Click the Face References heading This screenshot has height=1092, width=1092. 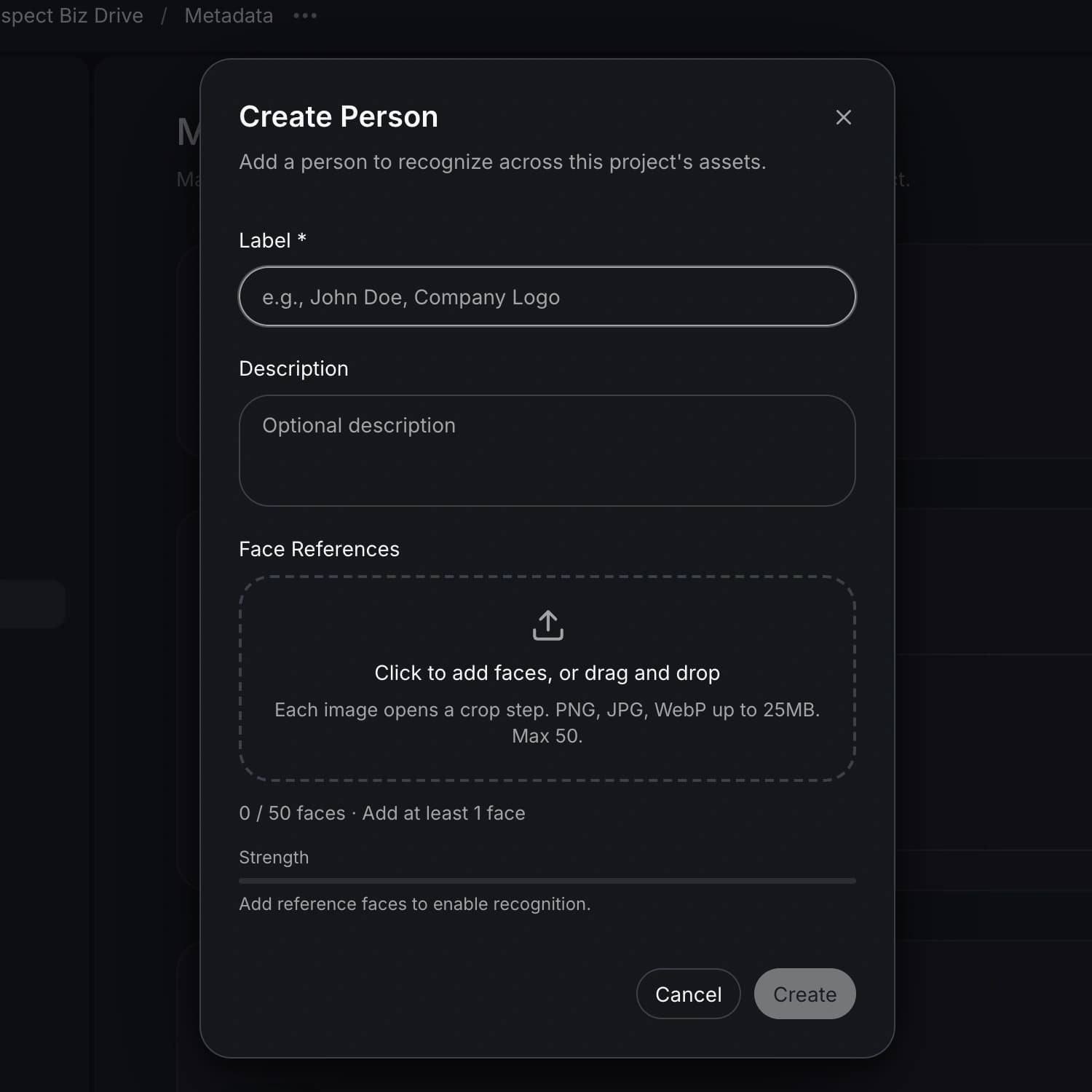pos(319,549)
